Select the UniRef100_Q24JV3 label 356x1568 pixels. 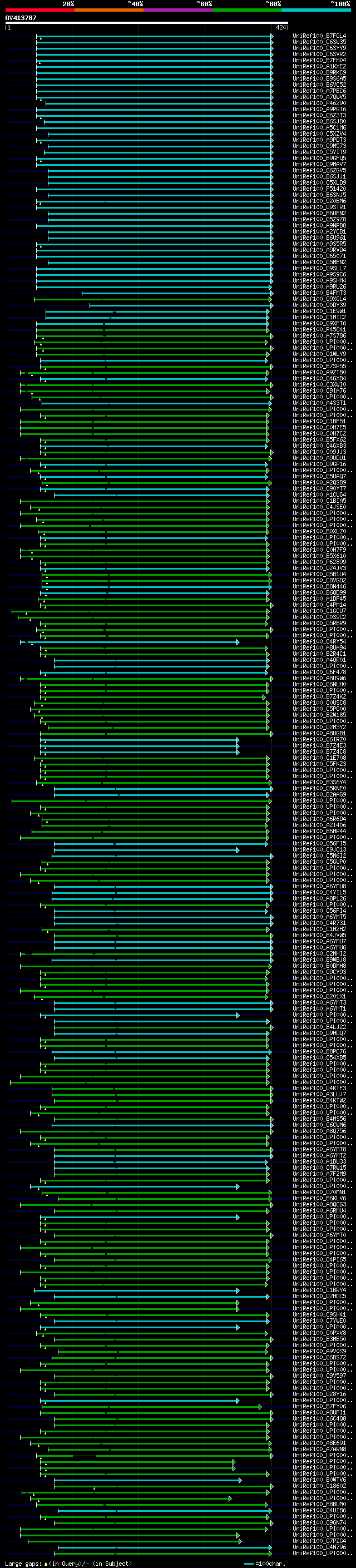click(x=319, y=568)
